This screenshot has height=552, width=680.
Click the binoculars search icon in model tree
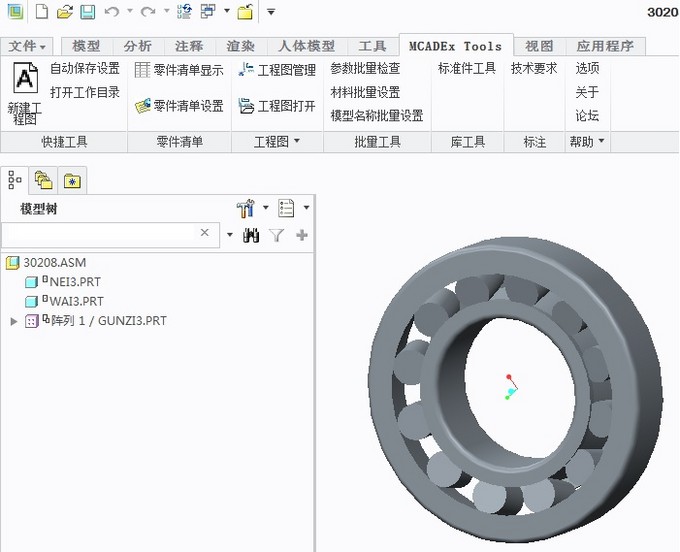pyautogui.click(x=251, y=235)
